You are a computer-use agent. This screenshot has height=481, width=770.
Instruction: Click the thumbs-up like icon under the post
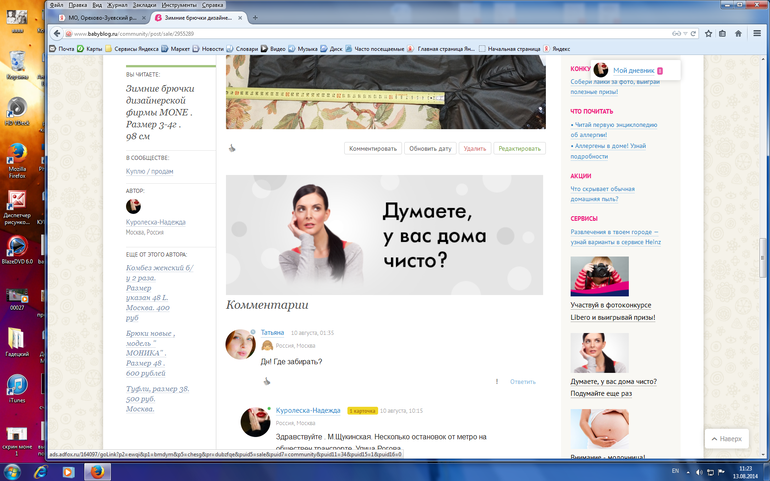click(x=232, y=148)
